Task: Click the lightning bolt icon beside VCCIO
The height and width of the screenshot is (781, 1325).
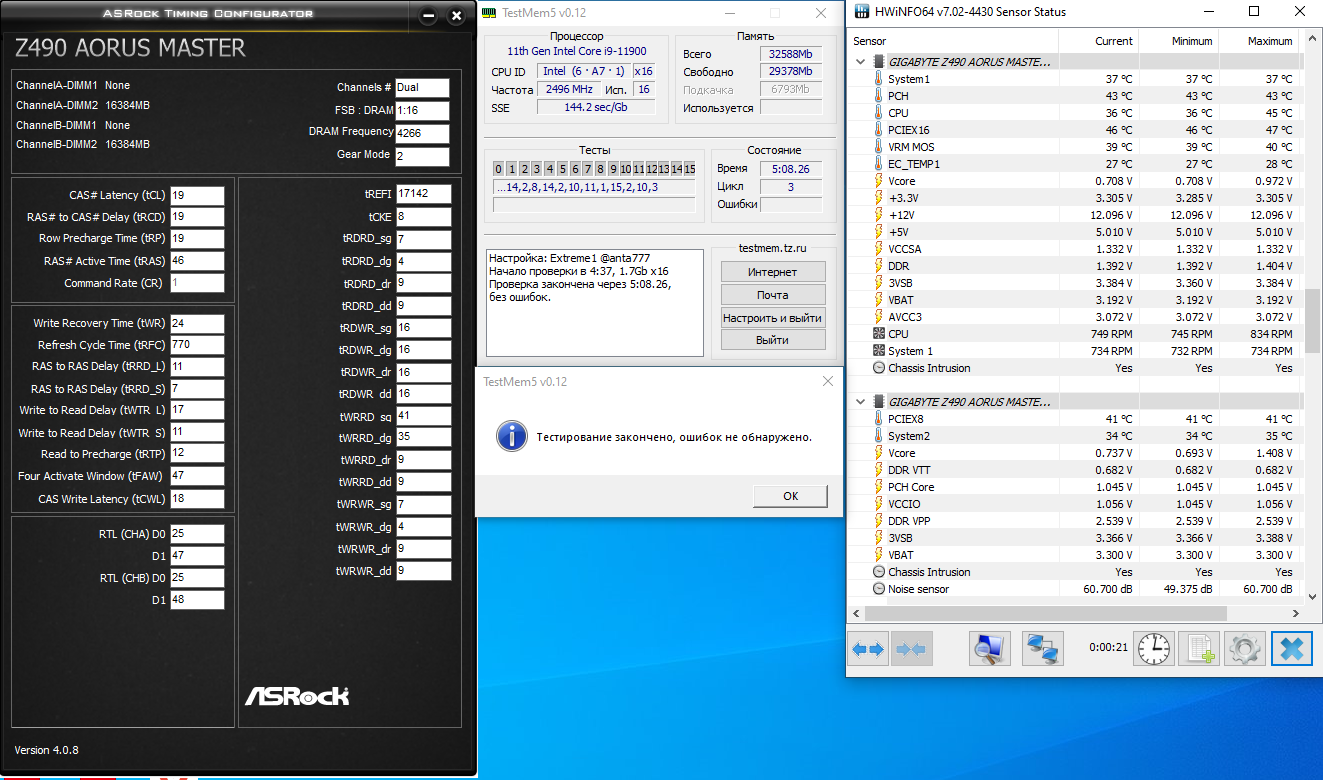Action: click(878, 504)
